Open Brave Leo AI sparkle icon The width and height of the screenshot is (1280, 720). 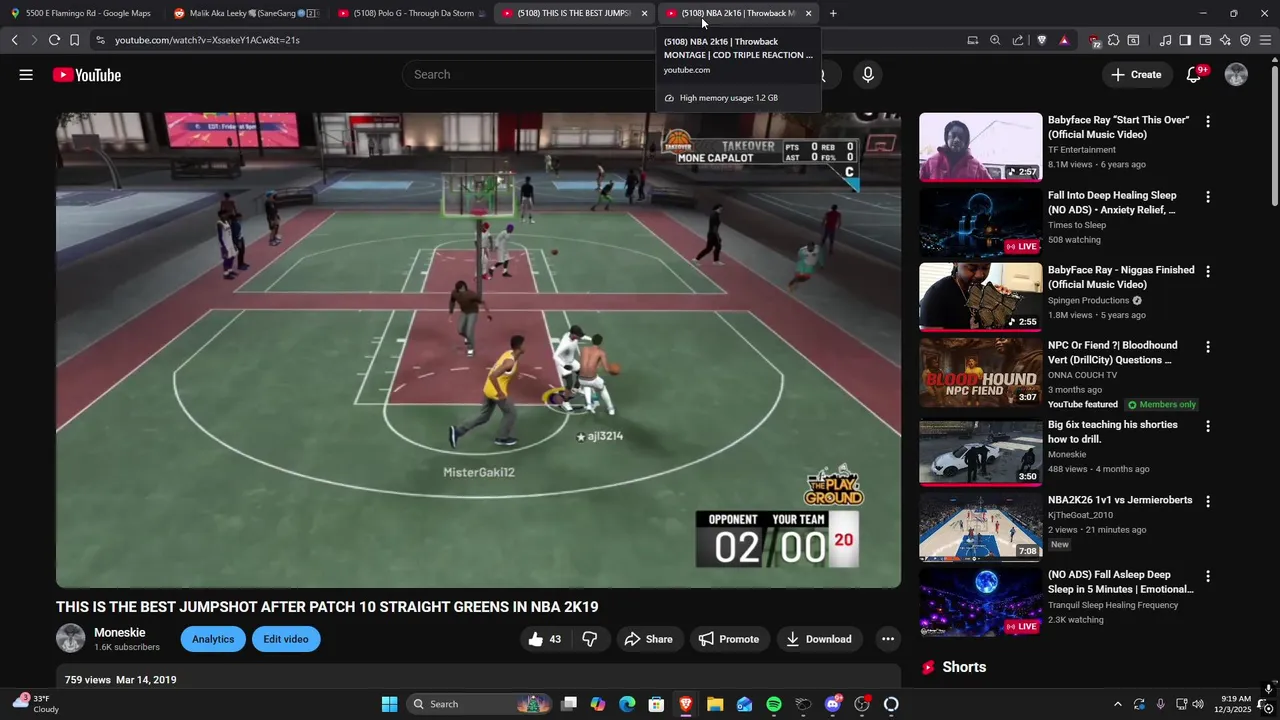coord(1225,40)
